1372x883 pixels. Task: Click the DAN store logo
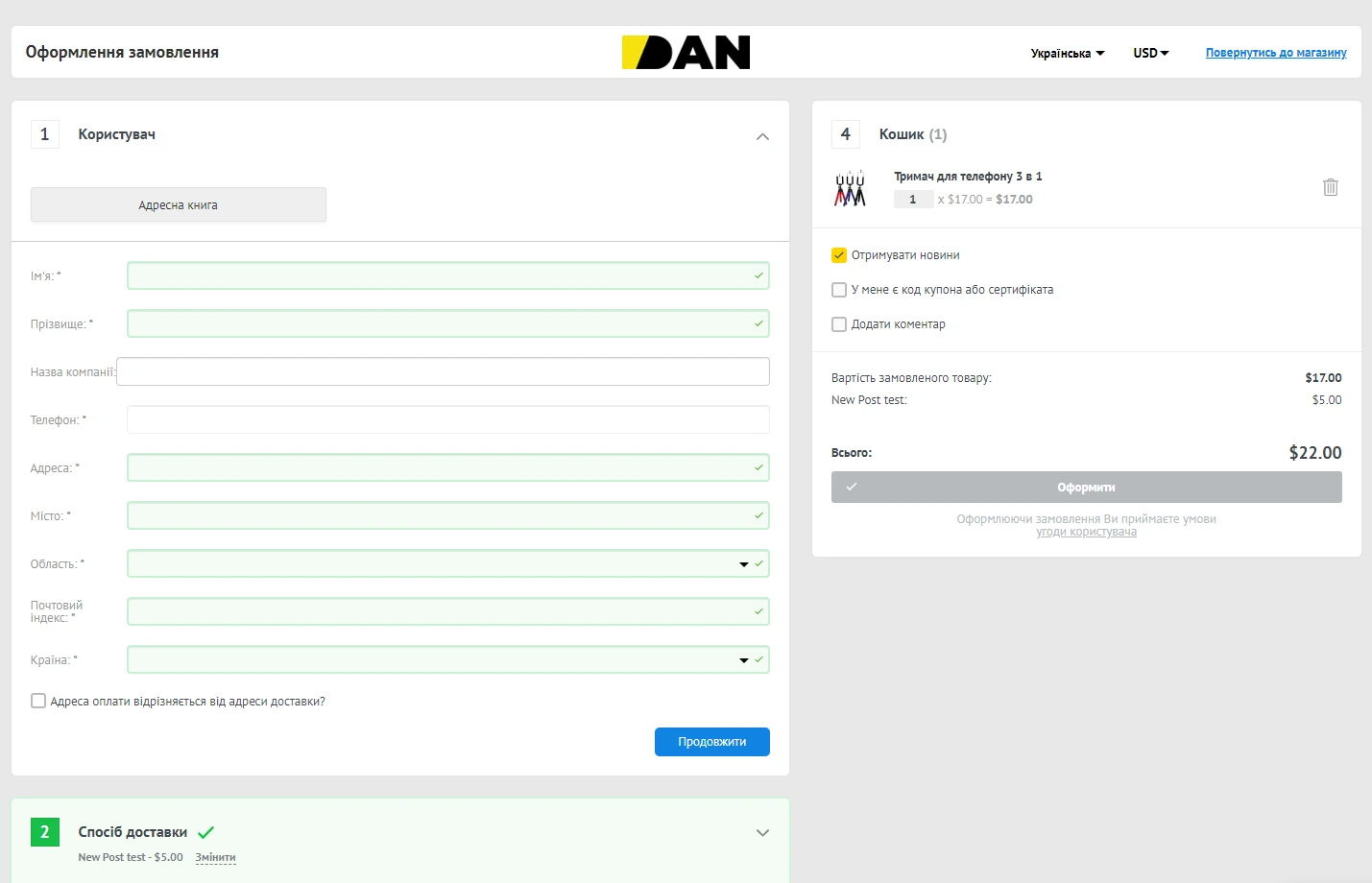pyautogui.click(x=686, y=53)
